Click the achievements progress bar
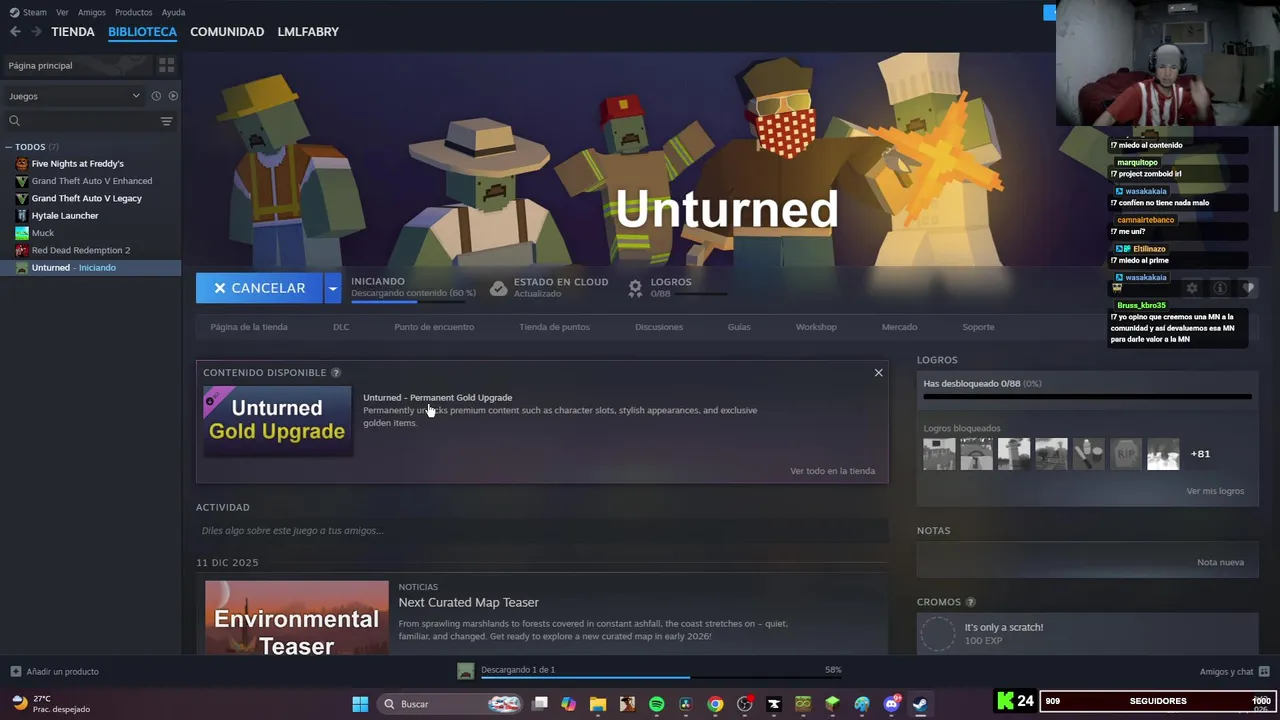The width and height of the screenshot is (1280, 720). tap(1087, 397)
